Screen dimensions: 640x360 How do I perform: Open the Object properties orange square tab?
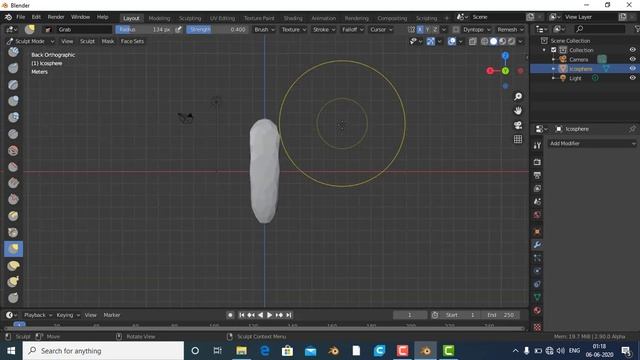(x=537, y=231)
